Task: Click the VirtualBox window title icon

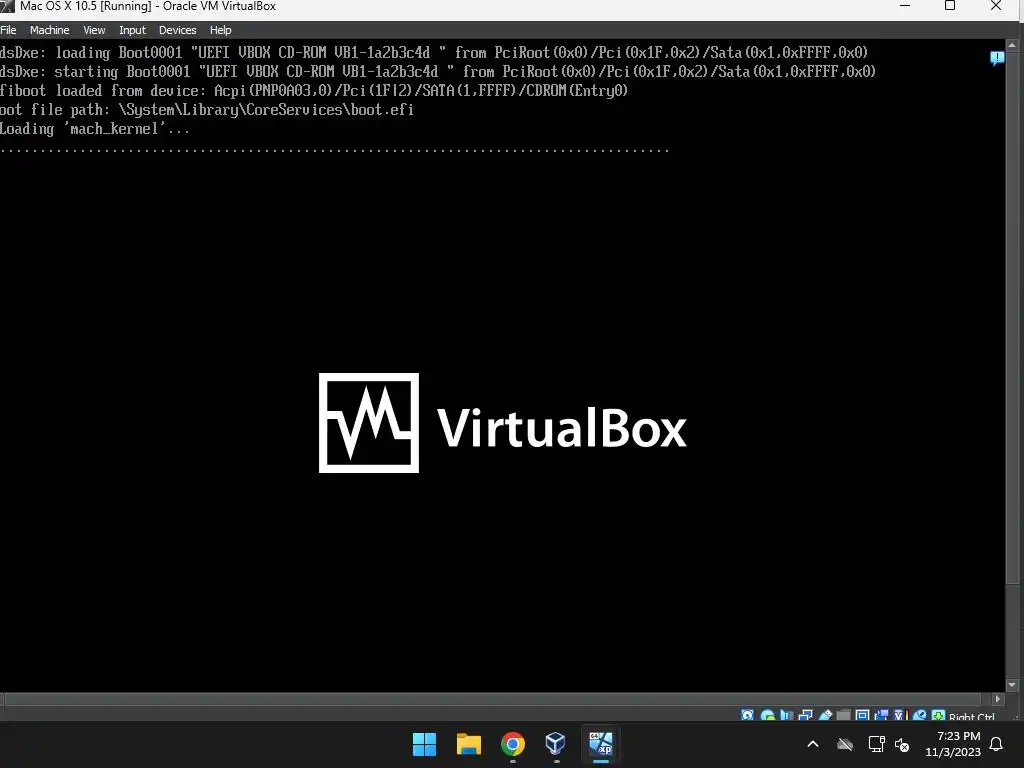Action: tap(7, 6)
